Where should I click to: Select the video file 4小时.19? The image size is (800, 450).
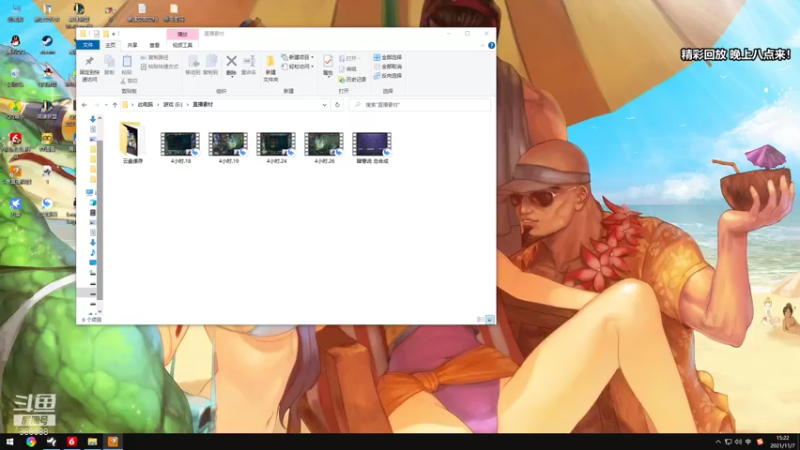tap(229, 147)
